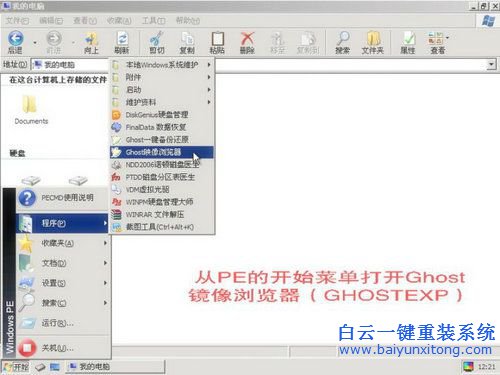
Task: Click the 剪切 scissors icon
Action: click(157, 42)
